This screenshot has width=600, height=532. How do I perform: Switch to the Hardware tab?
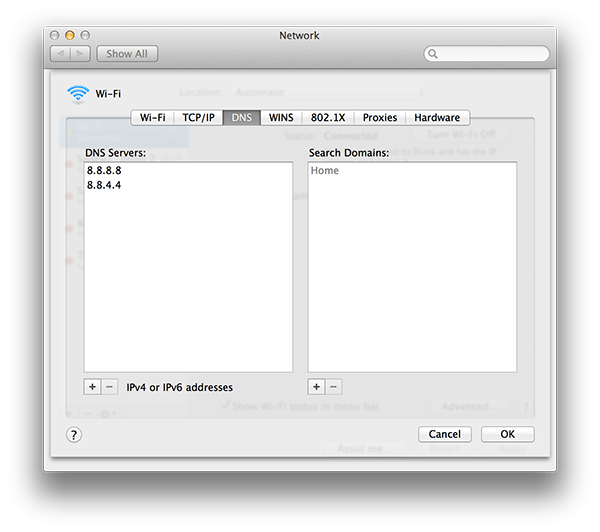coord(437,117)
